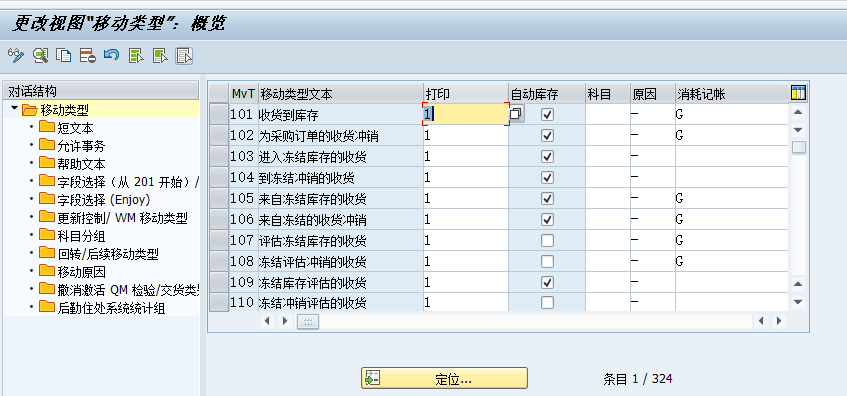Select row 101 via its row selector
Image resolution: width=847 pixels, height=396 pixels.
(x=219, y=115)
